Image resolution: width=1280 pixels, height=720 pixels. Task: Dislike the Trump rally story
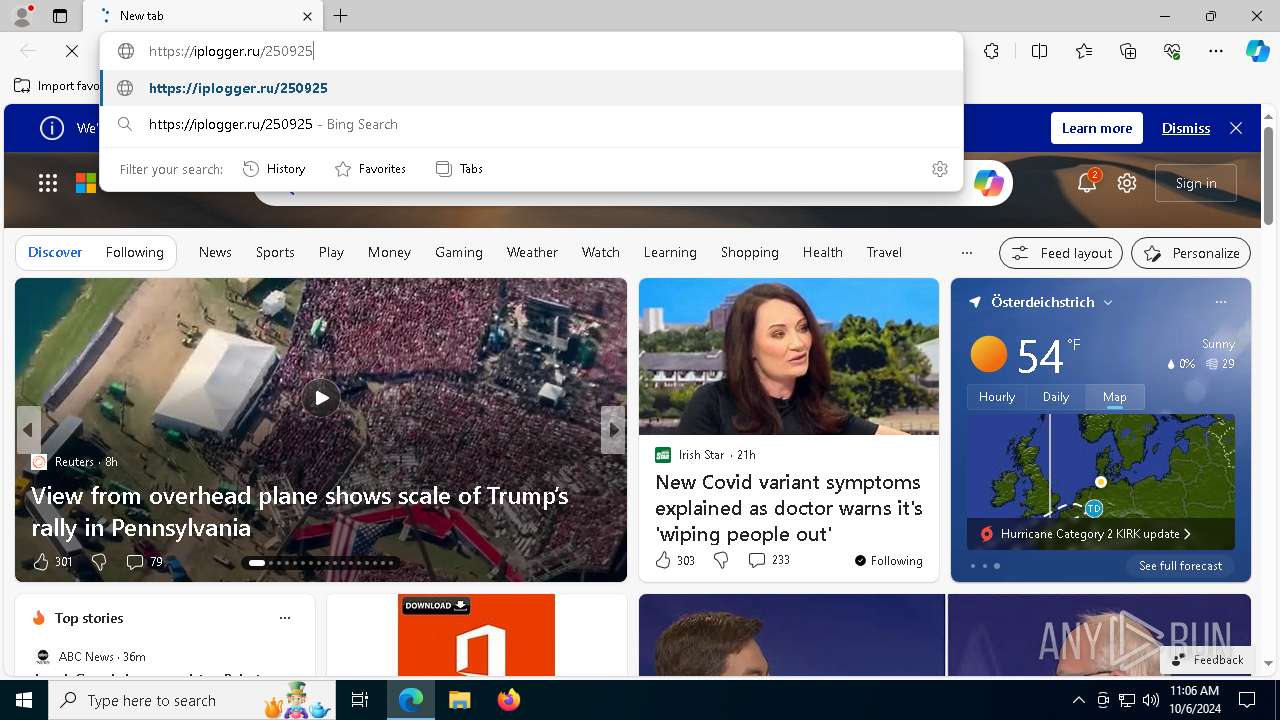pos(99,562)
